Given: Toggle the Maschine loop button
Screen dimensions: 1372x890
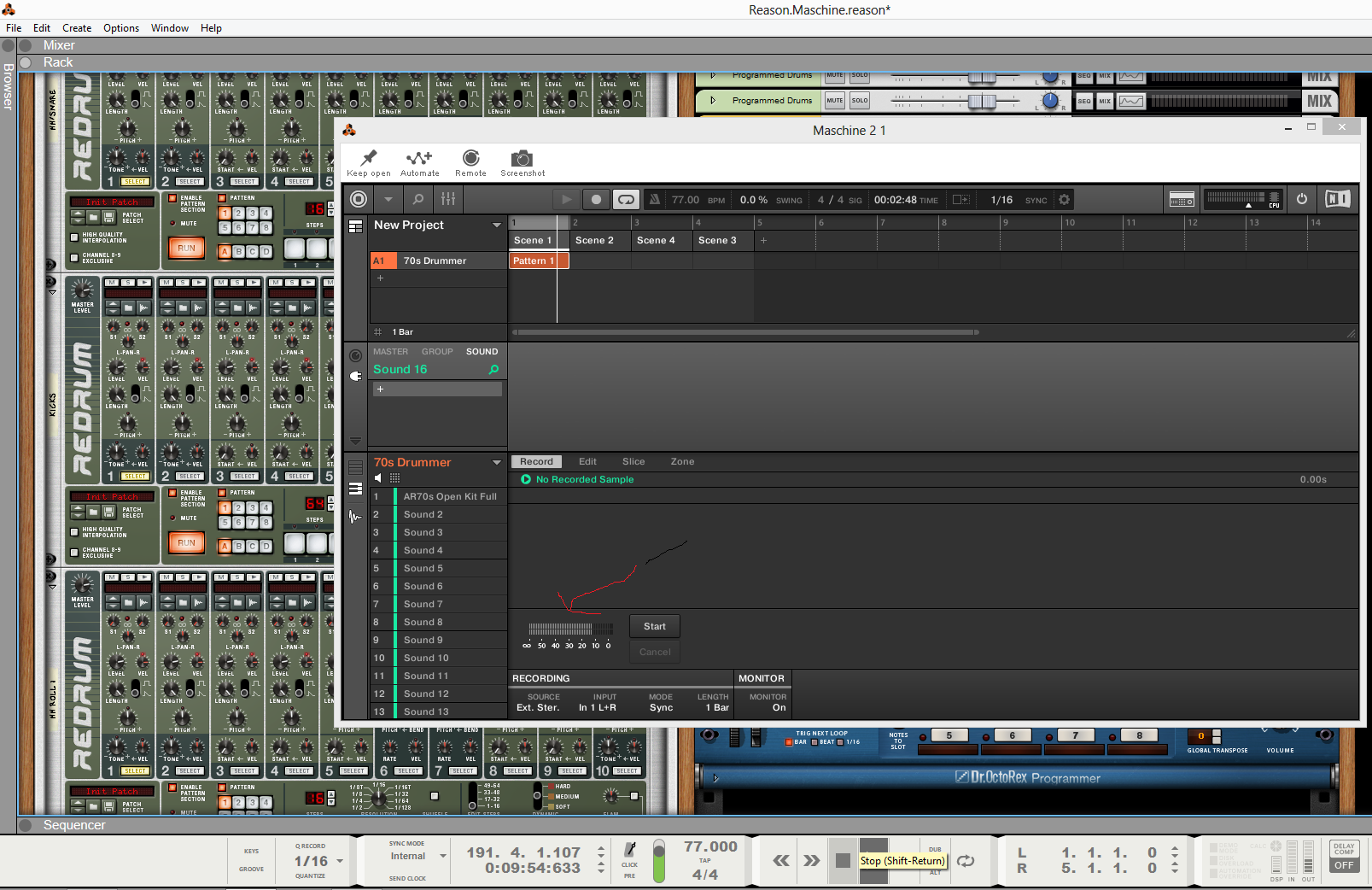Looking at the screenshot, I should 626,200.
